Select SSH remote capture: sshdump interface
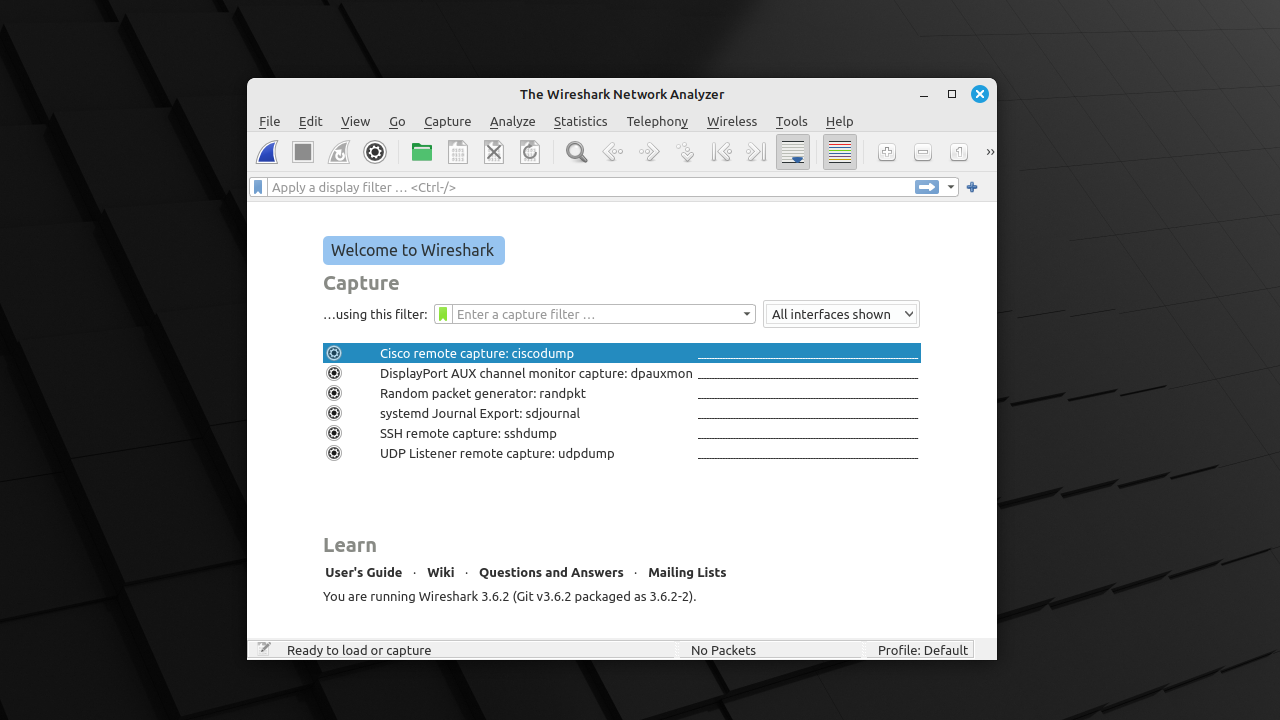 (468, 433)
